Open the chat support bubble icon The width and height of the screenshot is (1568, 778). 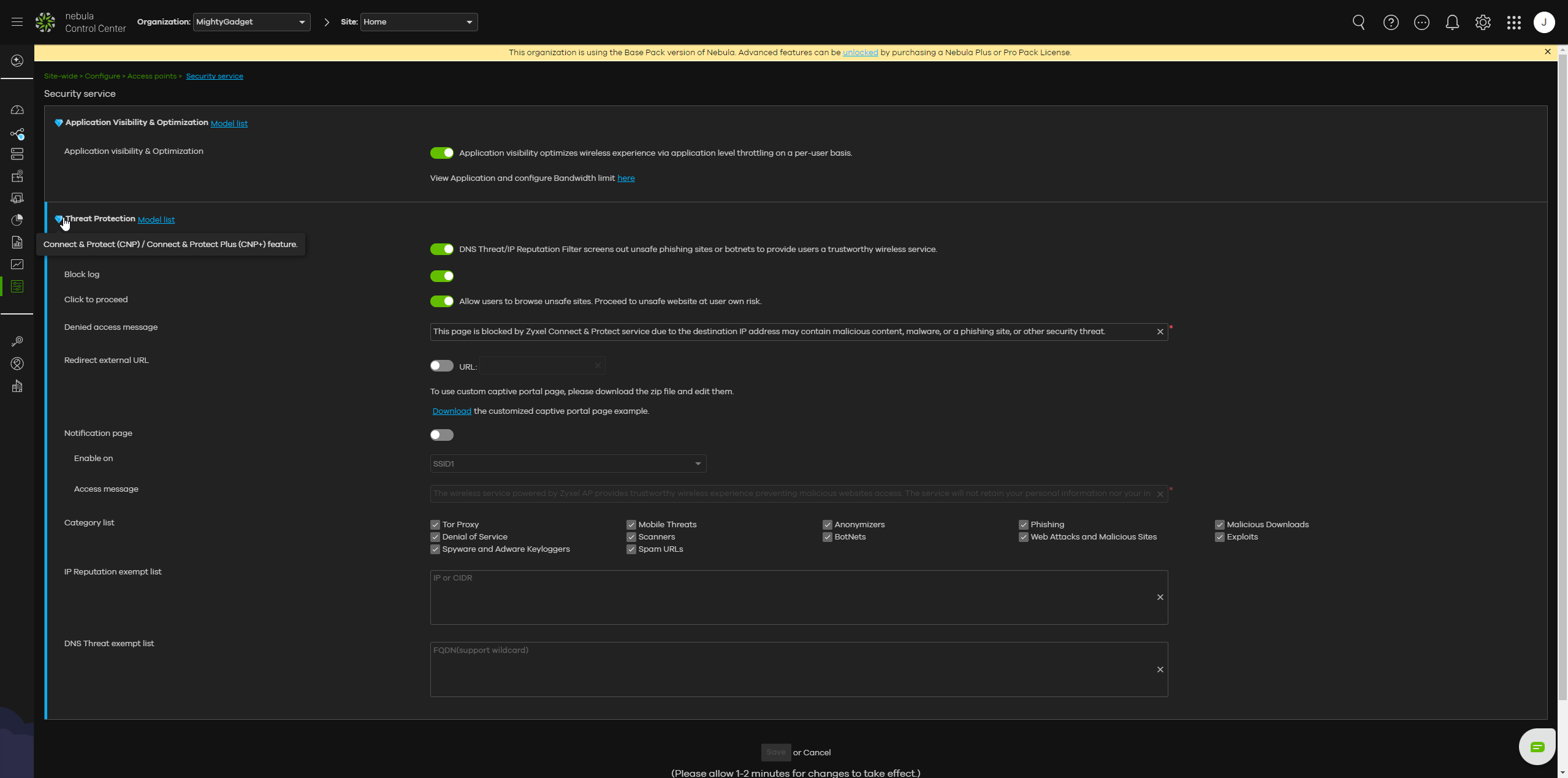click(x=1537, y=747)
